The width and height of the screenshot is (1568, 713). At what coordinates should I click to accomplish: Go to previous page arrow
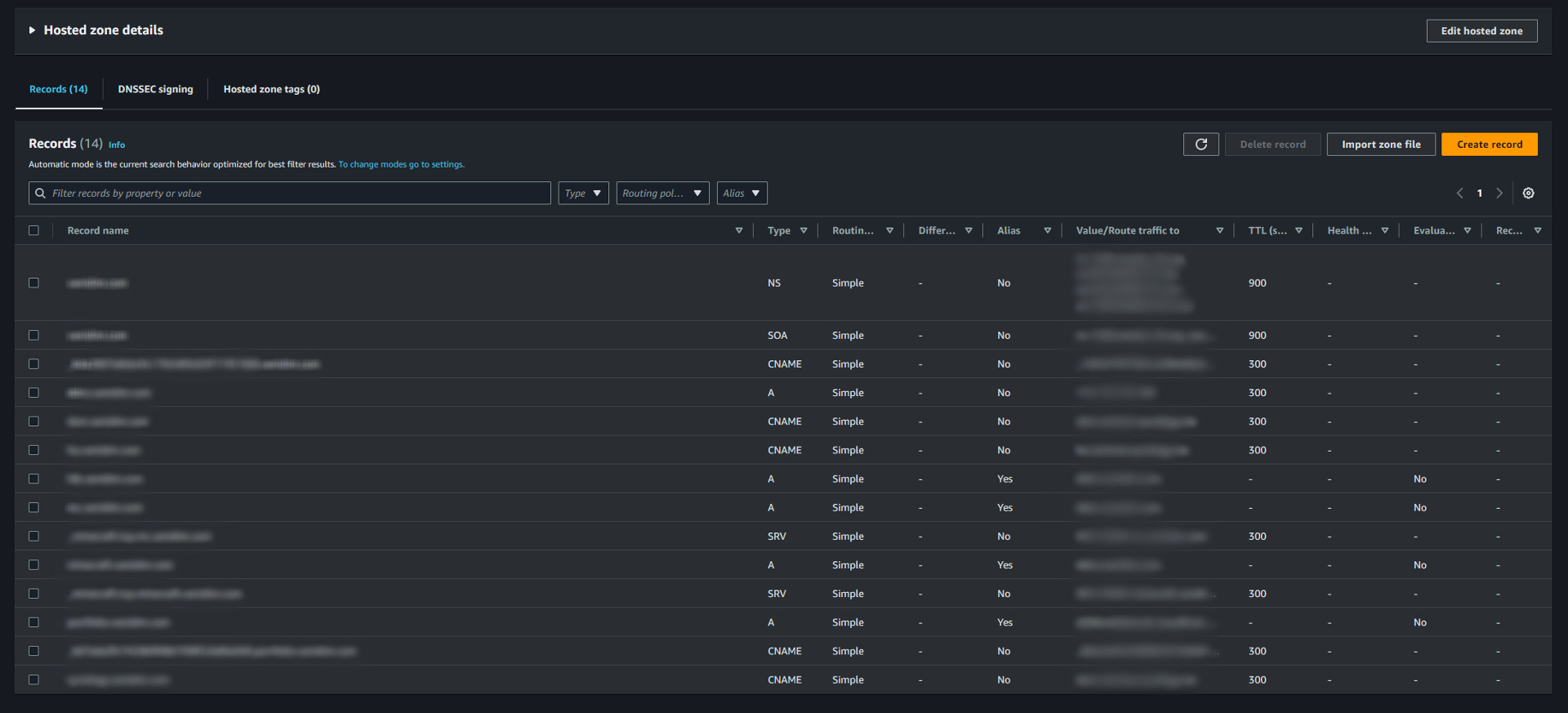click(1459, 194)
